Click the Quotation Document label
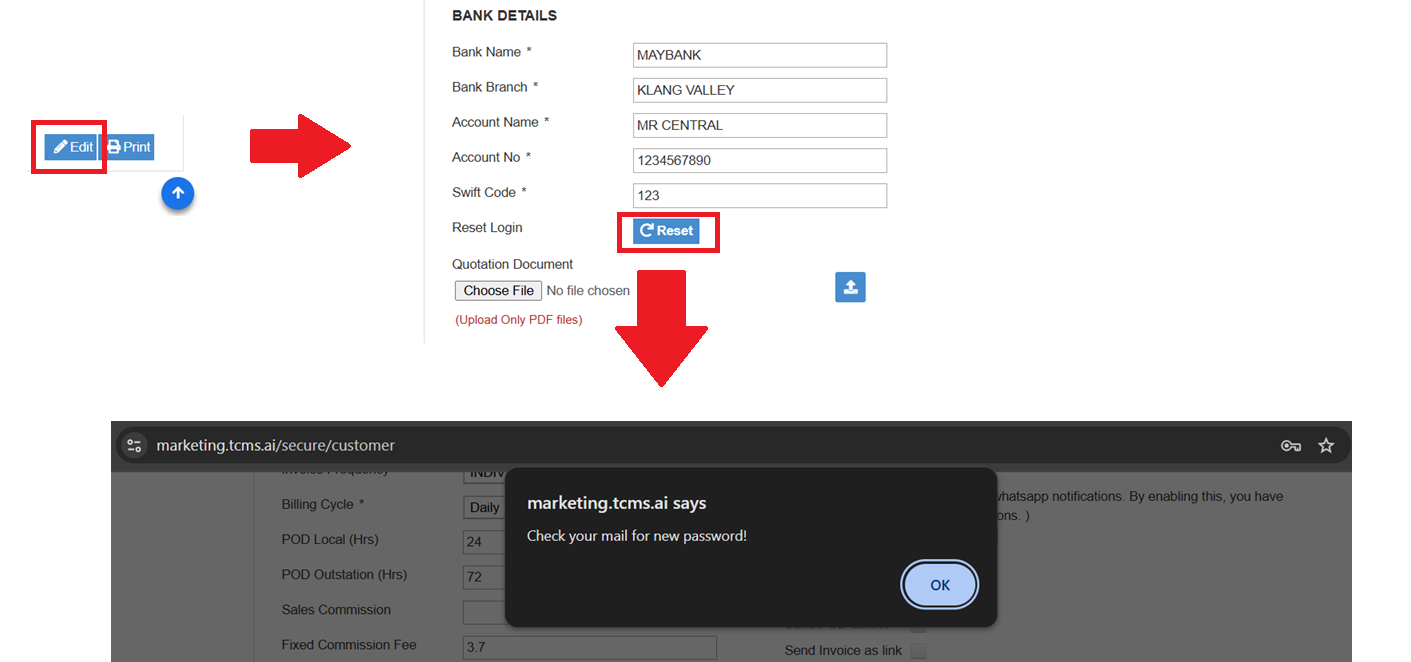 513,264
